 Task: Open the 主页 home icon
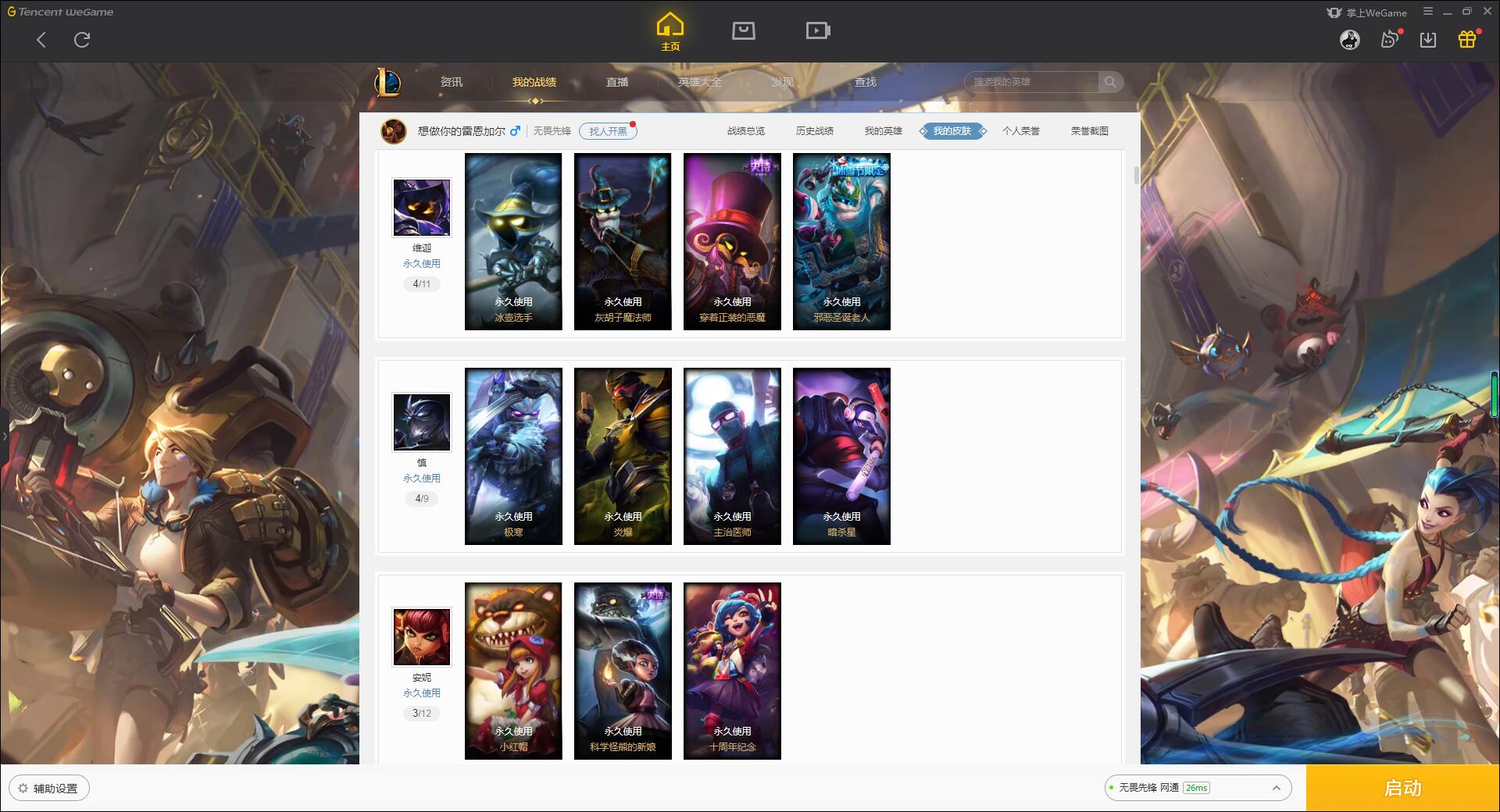pyautogui.click(x=670, y=32)
